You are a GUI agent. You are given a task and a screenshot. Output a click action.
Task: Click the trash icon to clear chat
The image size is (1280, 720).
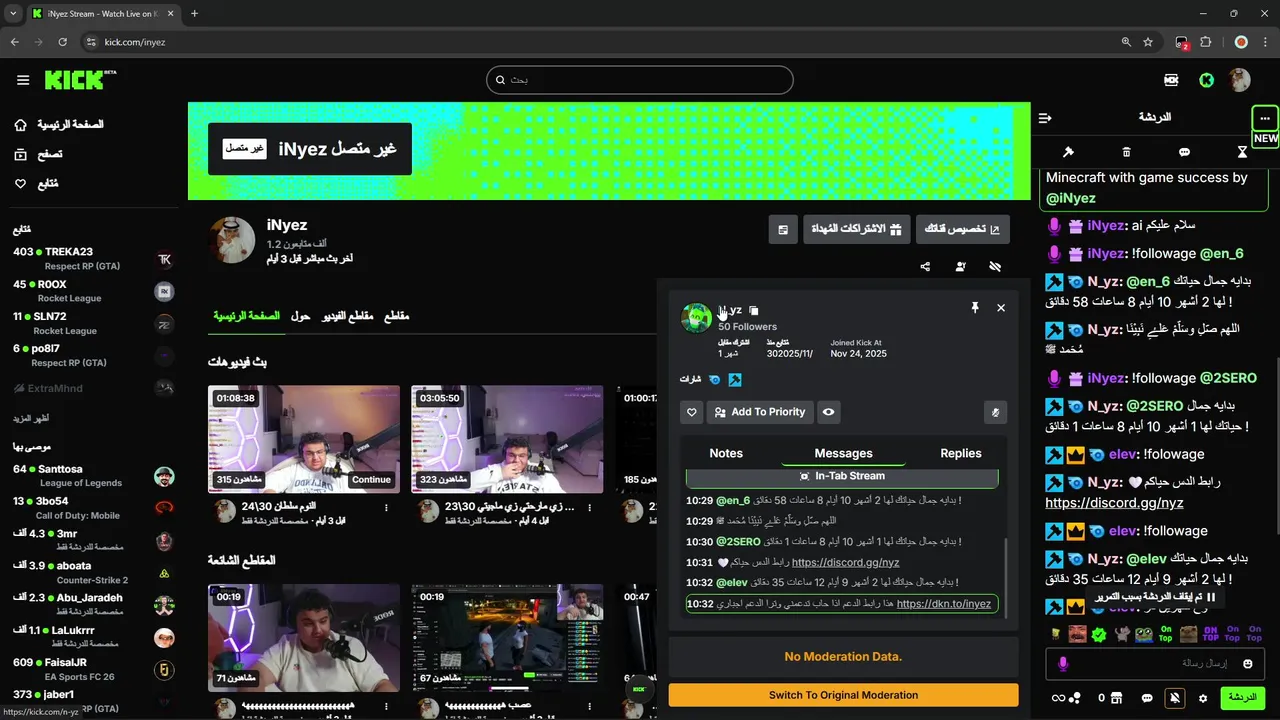click(1126, 152)
